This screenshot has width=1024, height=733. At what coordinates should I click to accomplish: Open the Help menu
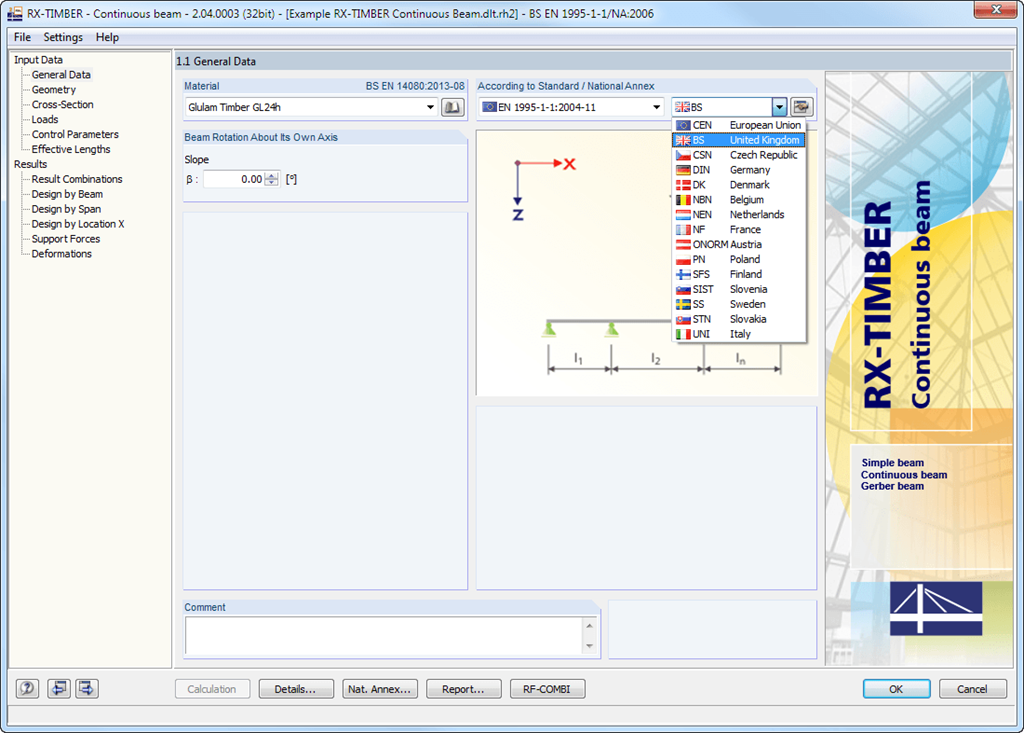(107, 37)
